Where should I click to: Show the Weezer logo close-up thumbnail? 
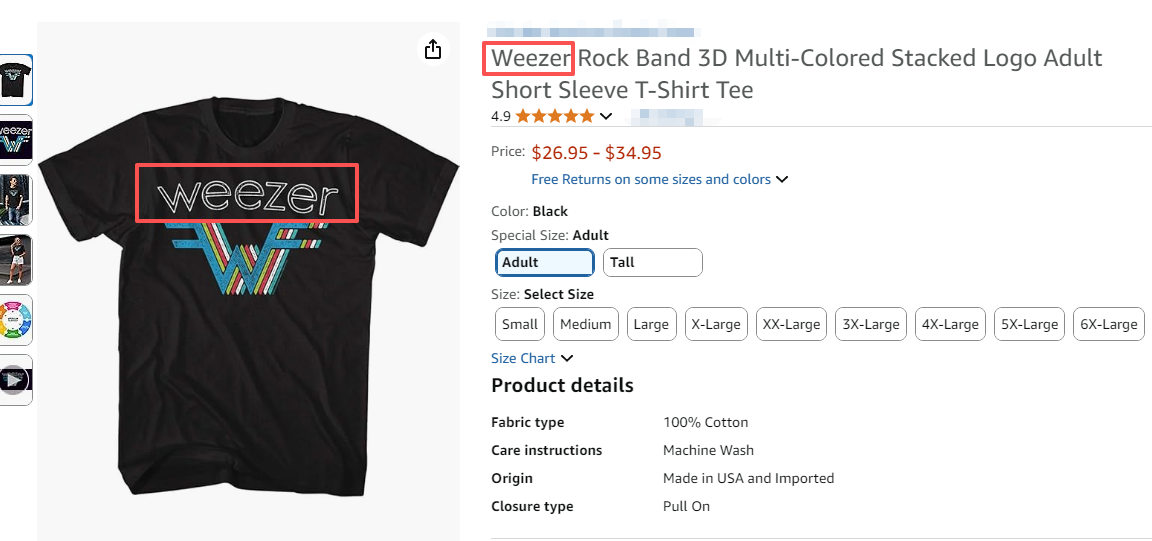click(x=16, y=140)
